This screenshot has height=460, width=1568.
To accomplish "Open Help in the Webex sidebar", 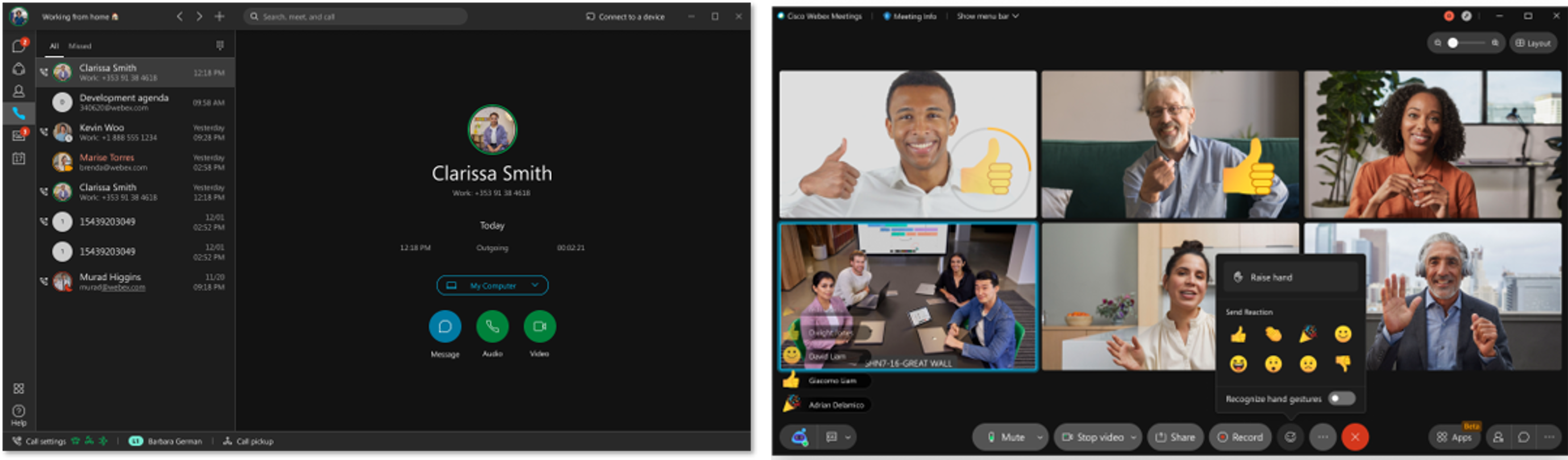I will [x=19, y=416].
